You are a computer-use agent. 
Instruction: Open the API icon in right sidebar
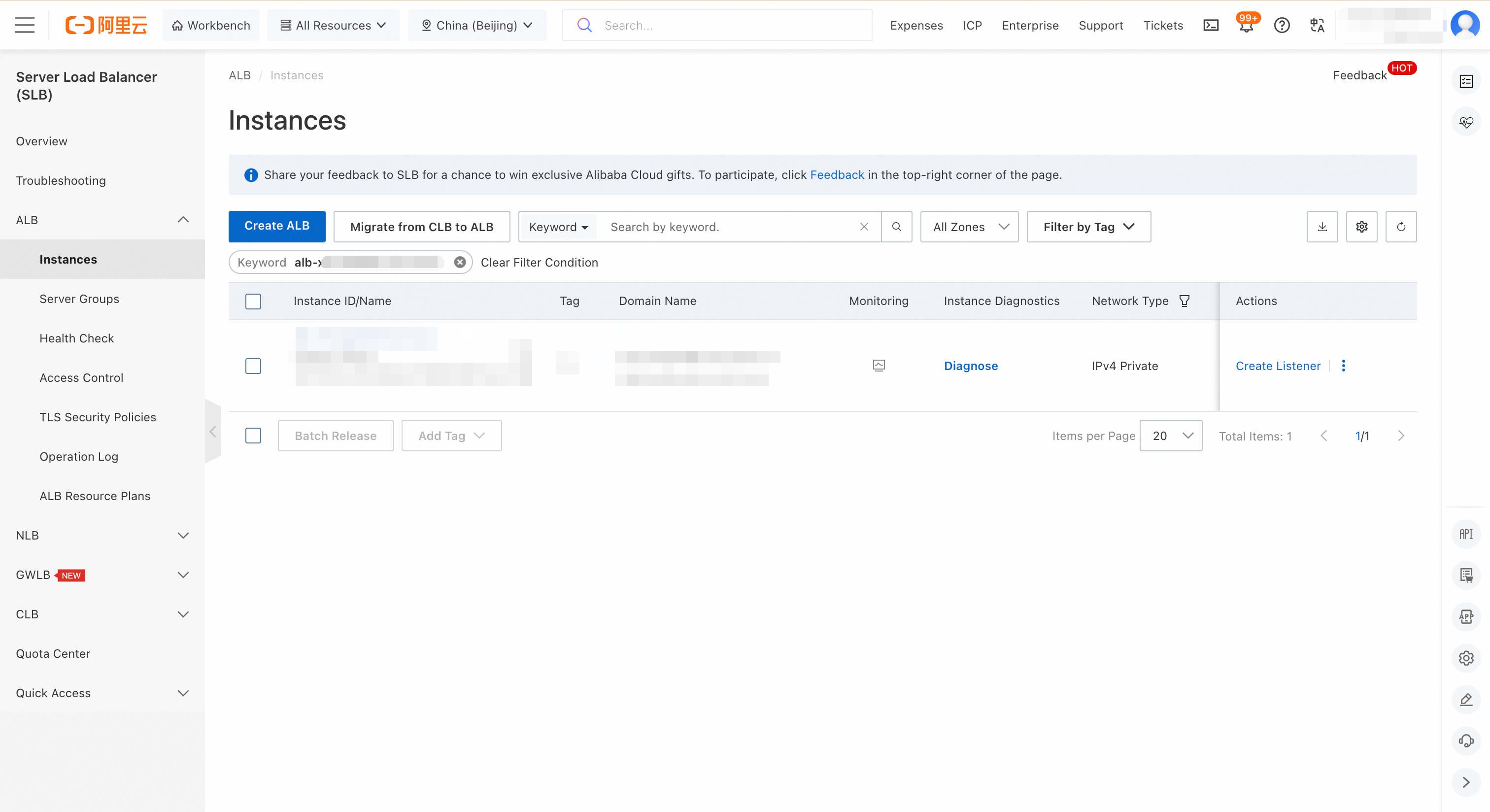(1466, 534)
